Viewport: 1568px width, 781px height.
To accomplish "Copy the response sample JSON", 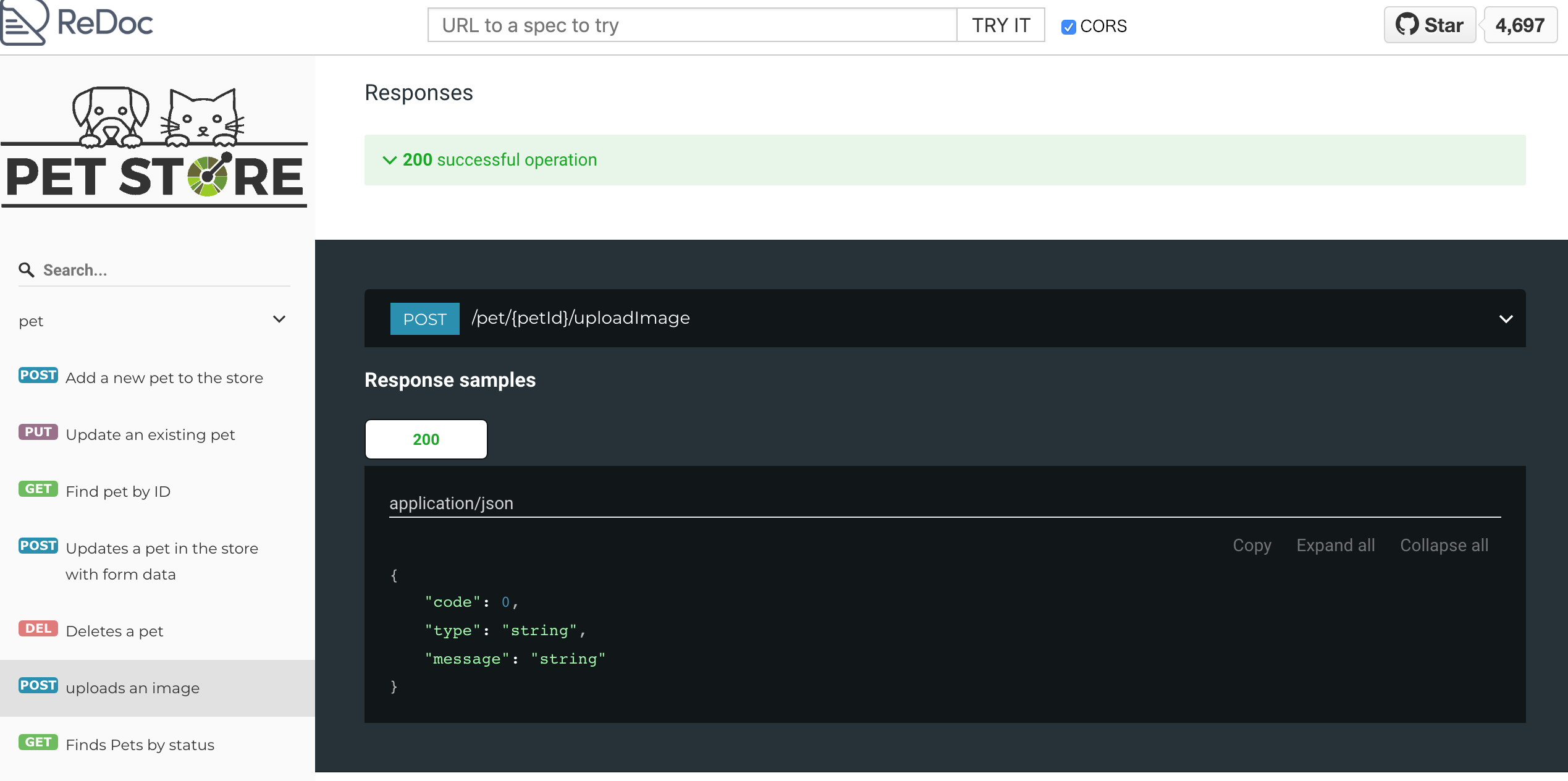I will (x=1252, y=546).
